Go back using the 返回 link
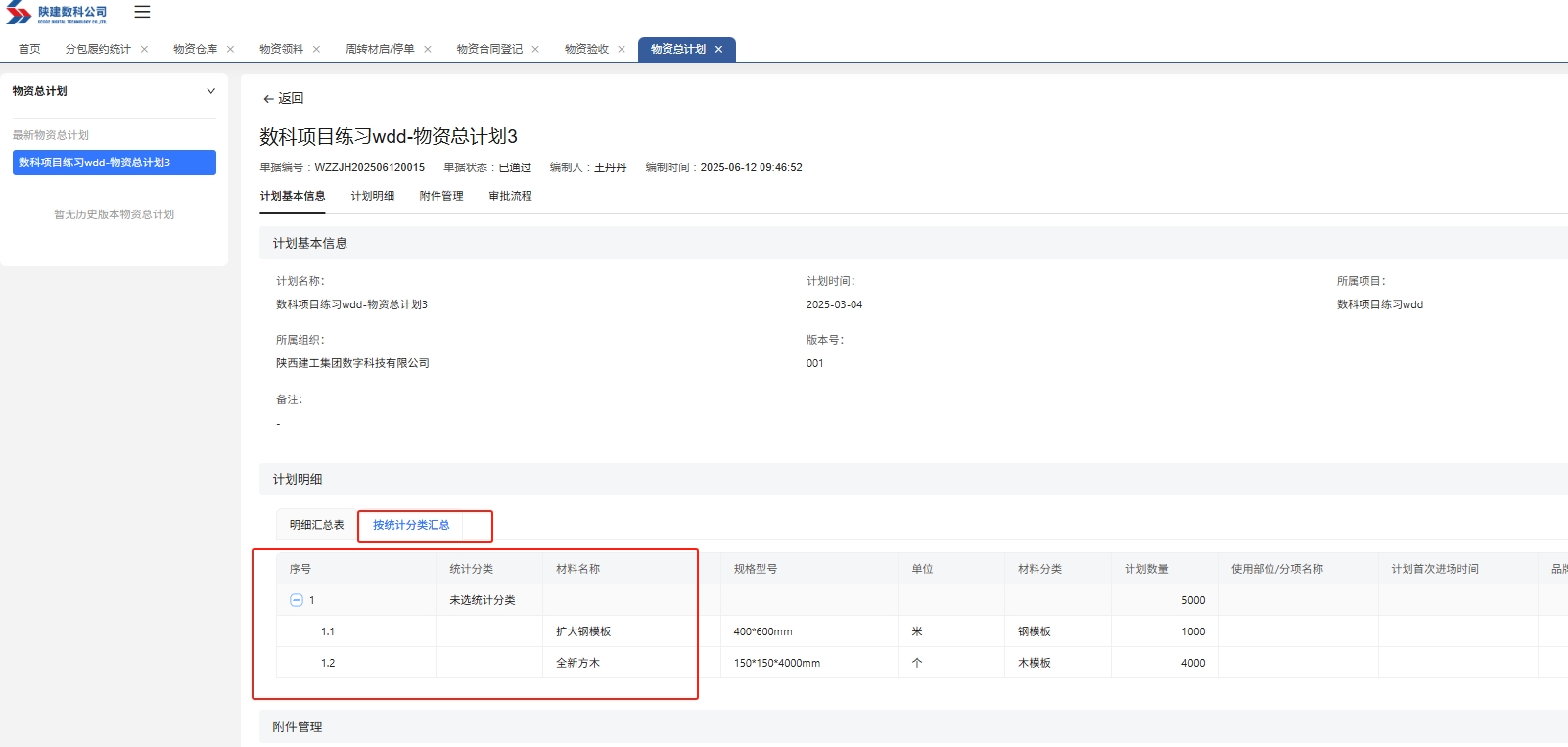Screen dimensions: 1568x747 click(x=283, y=98)
